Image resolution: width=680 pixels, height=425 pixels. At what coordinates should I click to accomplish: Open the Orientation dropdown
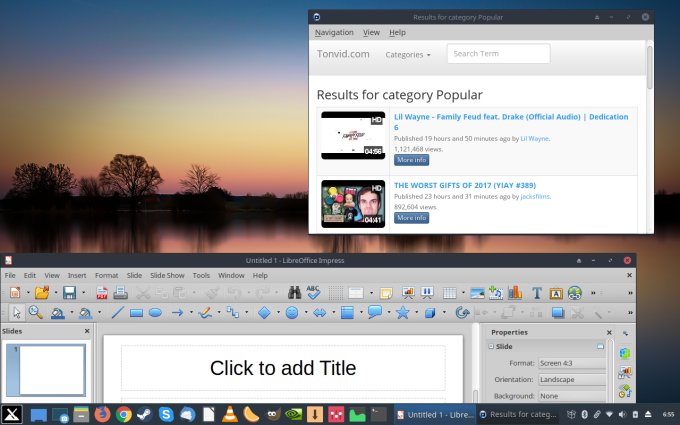click(x=572, y=380)
